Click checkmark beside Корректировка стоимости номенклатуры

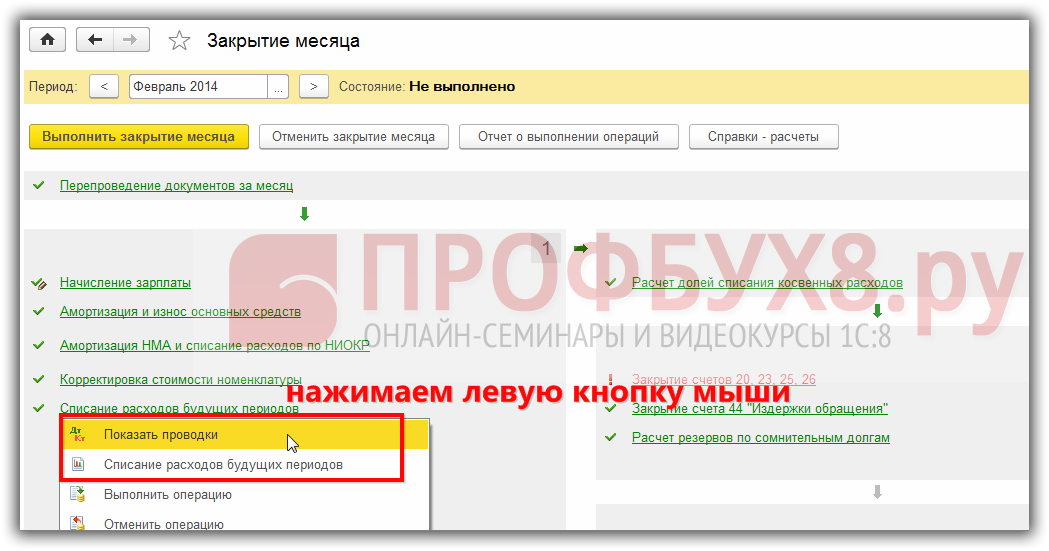pyautogui.click(x=39, y=379)
